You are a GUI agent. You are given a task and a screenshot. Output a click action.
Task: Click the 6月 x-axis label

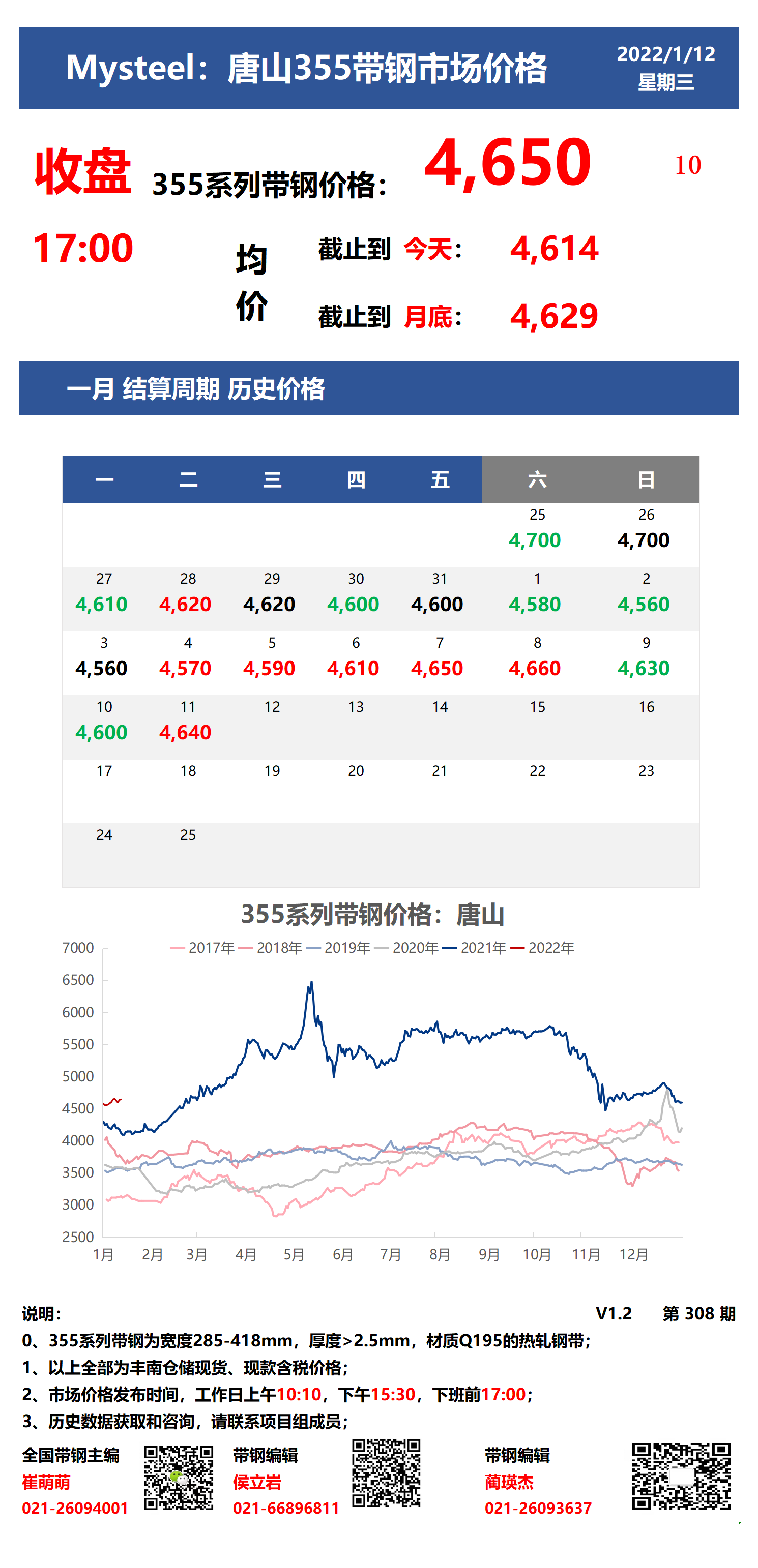tap(343, 1255)
